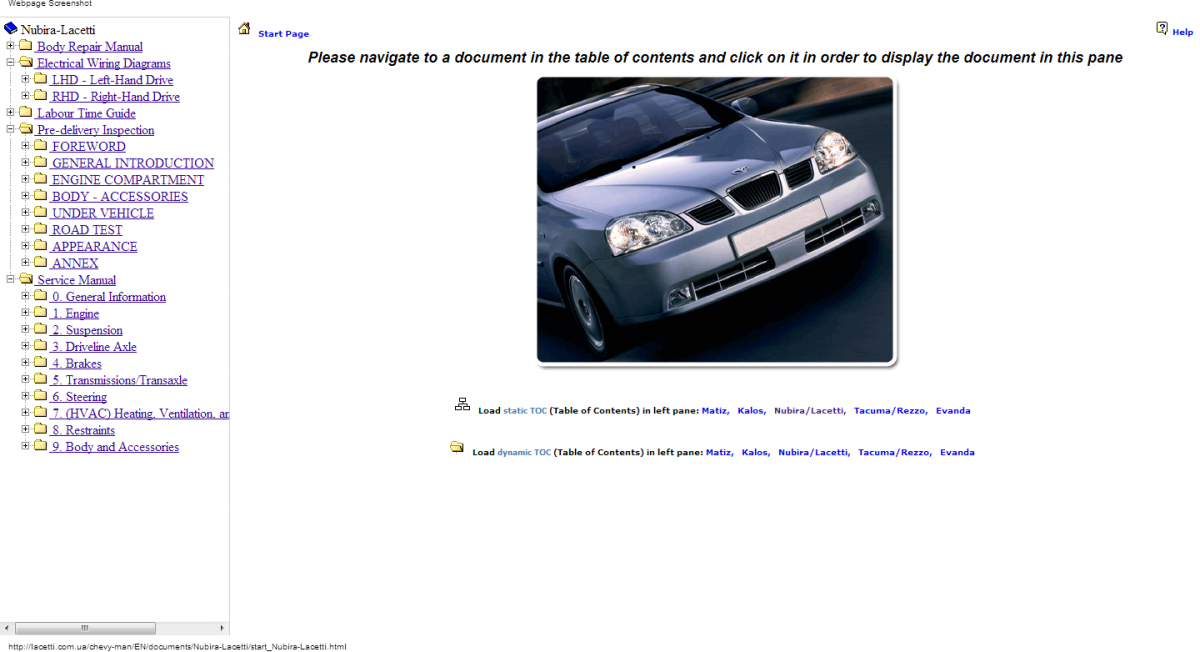
Task: Click the folder icon beside APPEARANCE
Action: pos(41,246)
